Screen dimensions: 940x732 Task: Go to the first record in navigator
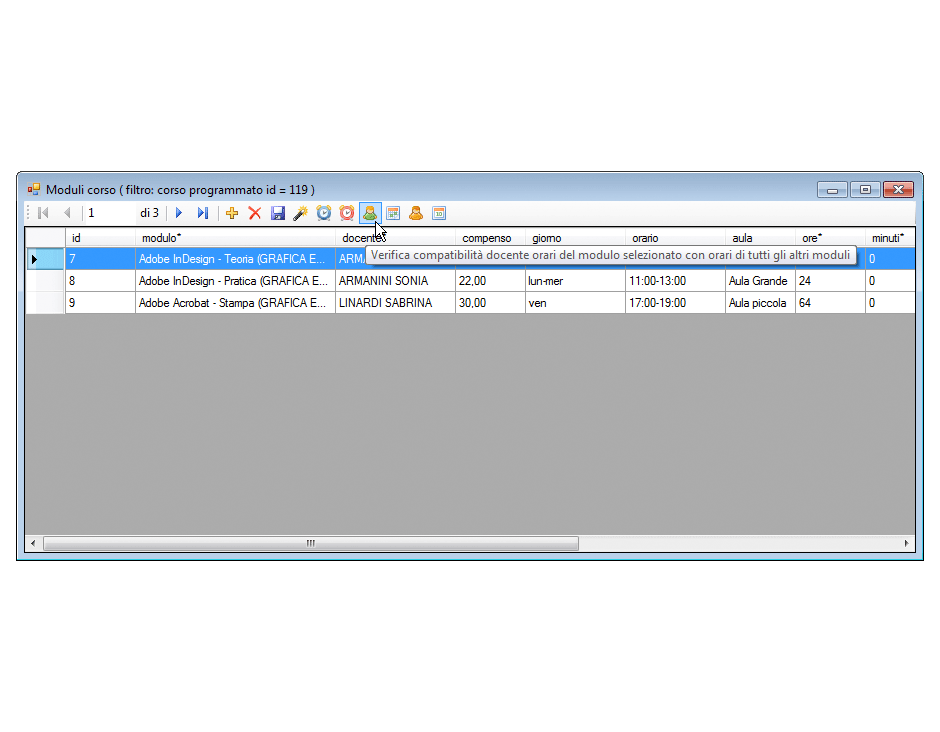click(43, 213)
